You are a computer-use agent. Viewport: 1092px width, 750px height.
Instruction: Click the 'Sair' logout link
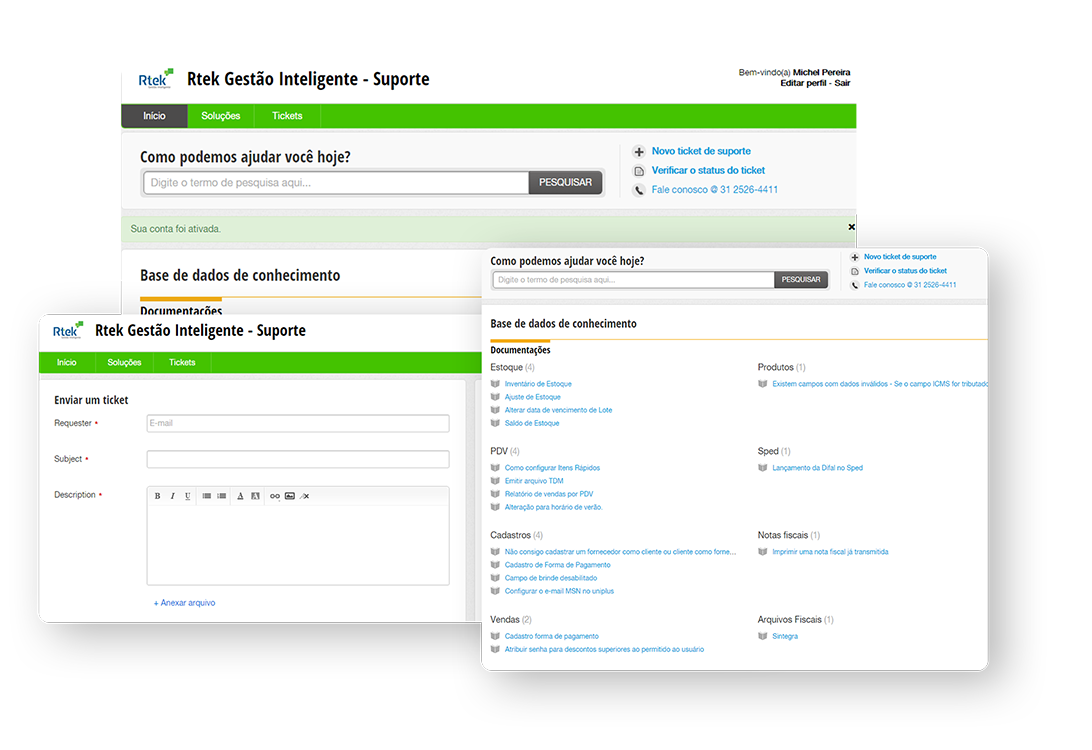pos(842,83)
